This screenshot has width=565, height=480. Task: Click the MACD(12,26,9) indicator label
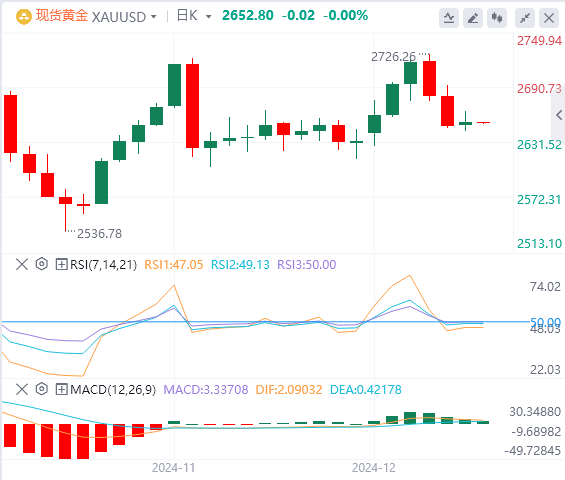click(x=113, y=390)
